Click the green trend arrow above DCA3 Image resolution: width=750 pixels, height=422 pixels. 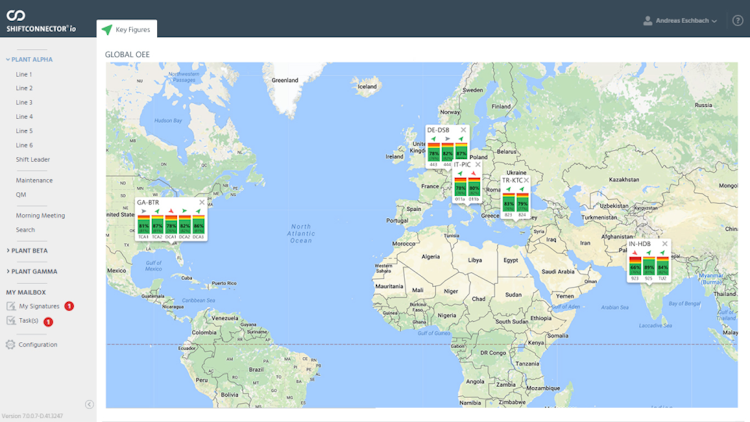tap(199, 211)
